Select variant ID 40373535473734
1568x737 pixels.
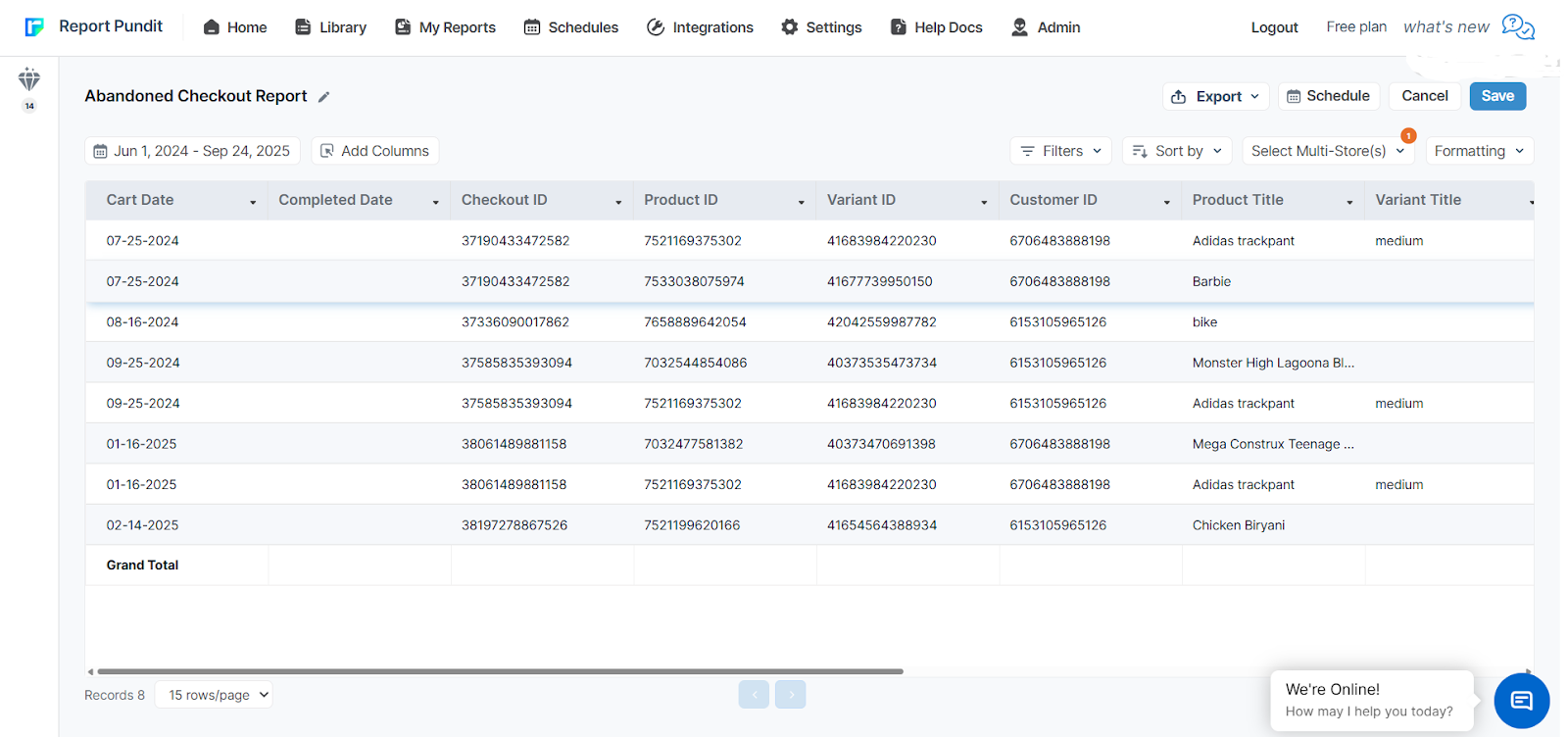click(882, 363)
